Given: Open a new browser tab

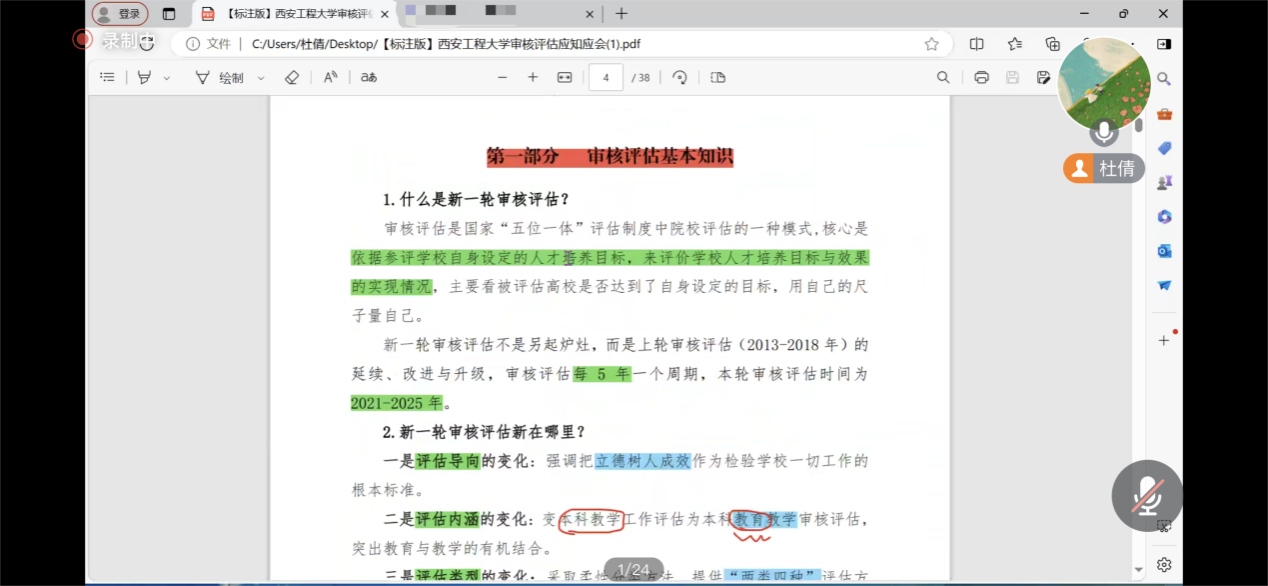Looking at the screenshot, I should (621, 14).
